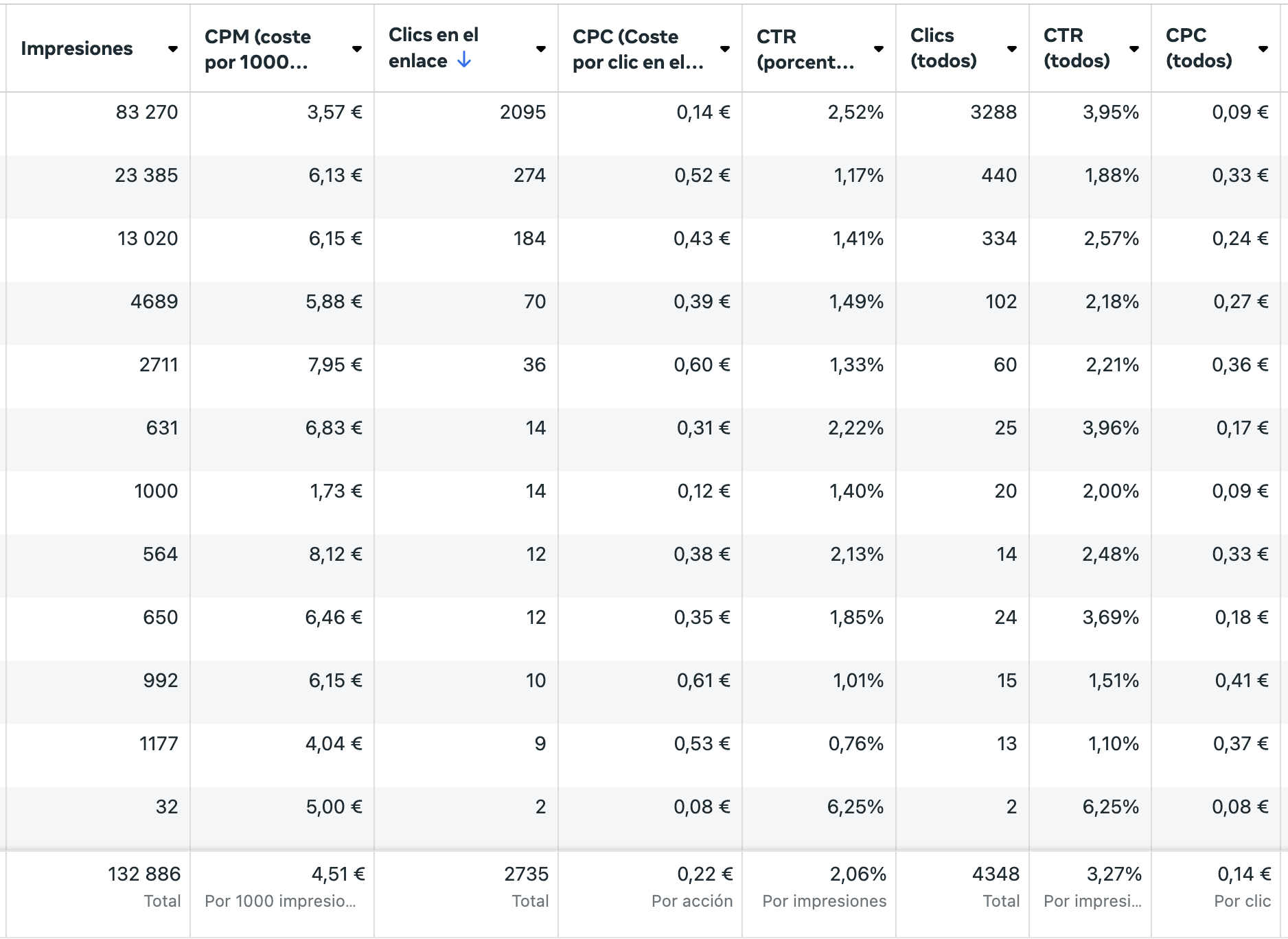This screenshot has width=1288, height=939.
Task: Click the Clics (todos) column arrow
Action: click(1012, 49)
